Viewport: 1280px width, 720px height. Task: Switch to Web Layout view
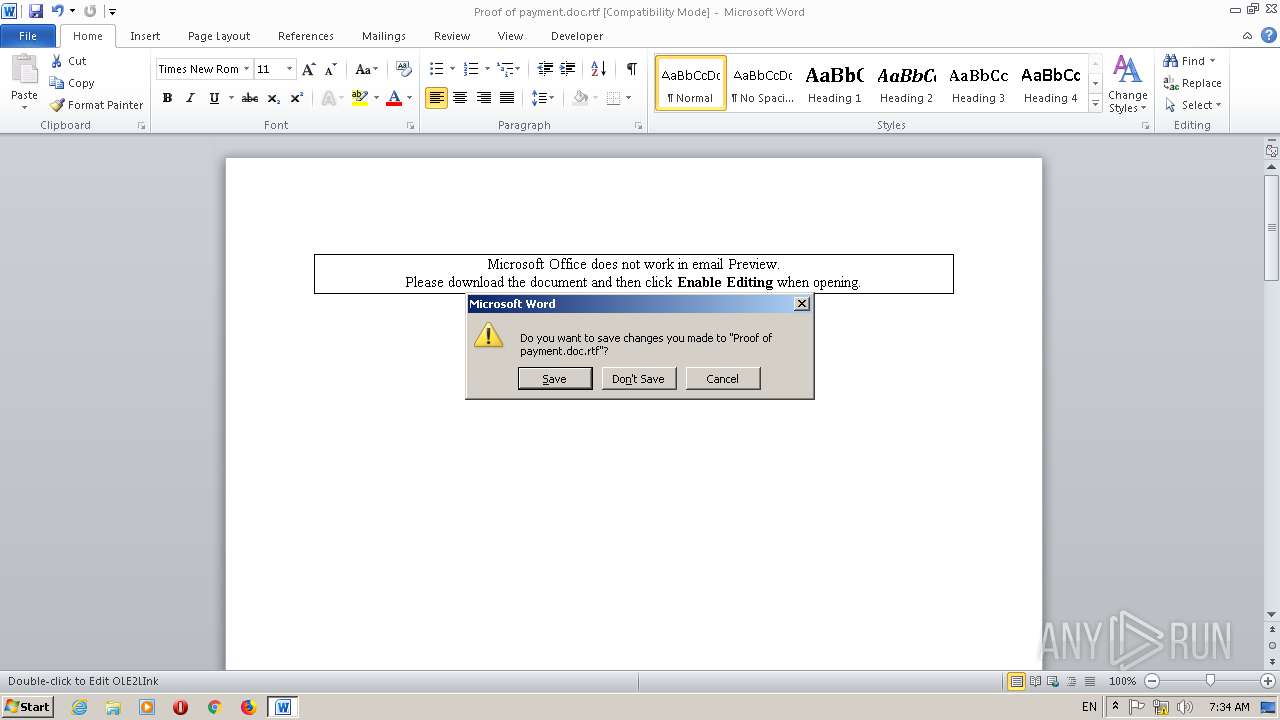pyautogui.click(x=1052, y=681)
